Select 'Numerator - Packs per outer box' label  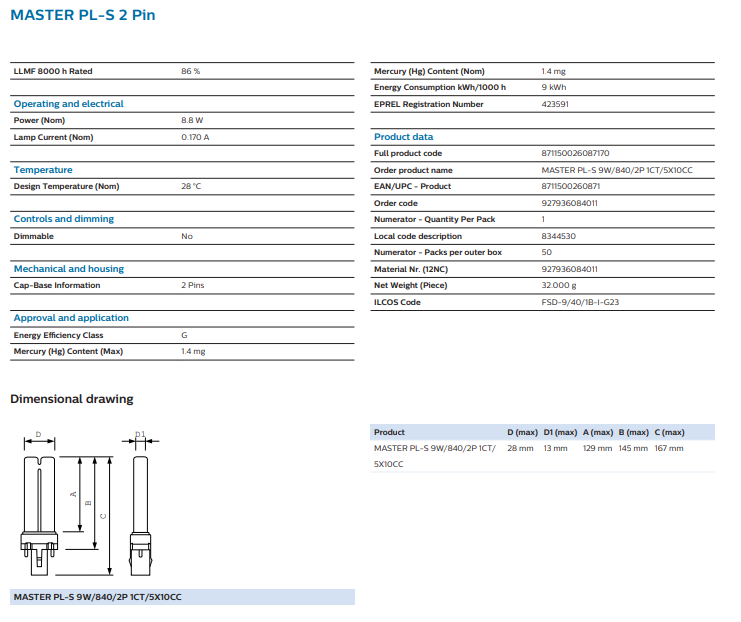[438, 253]
